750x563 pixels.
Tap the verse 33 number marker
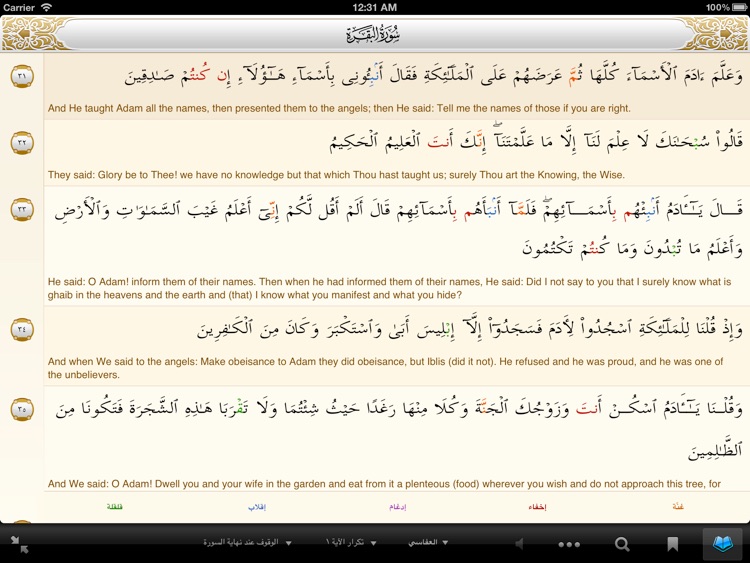22,210
